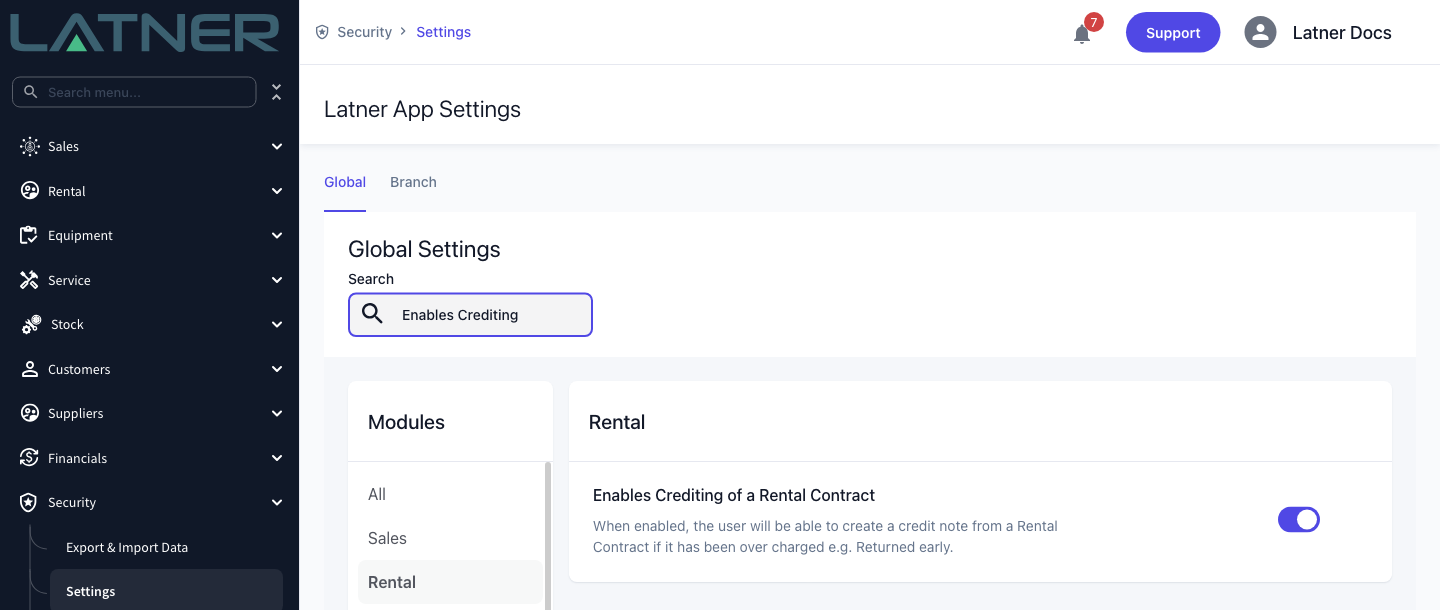
Task: Expand the Service menu chevron
Action: pos(277,280)
